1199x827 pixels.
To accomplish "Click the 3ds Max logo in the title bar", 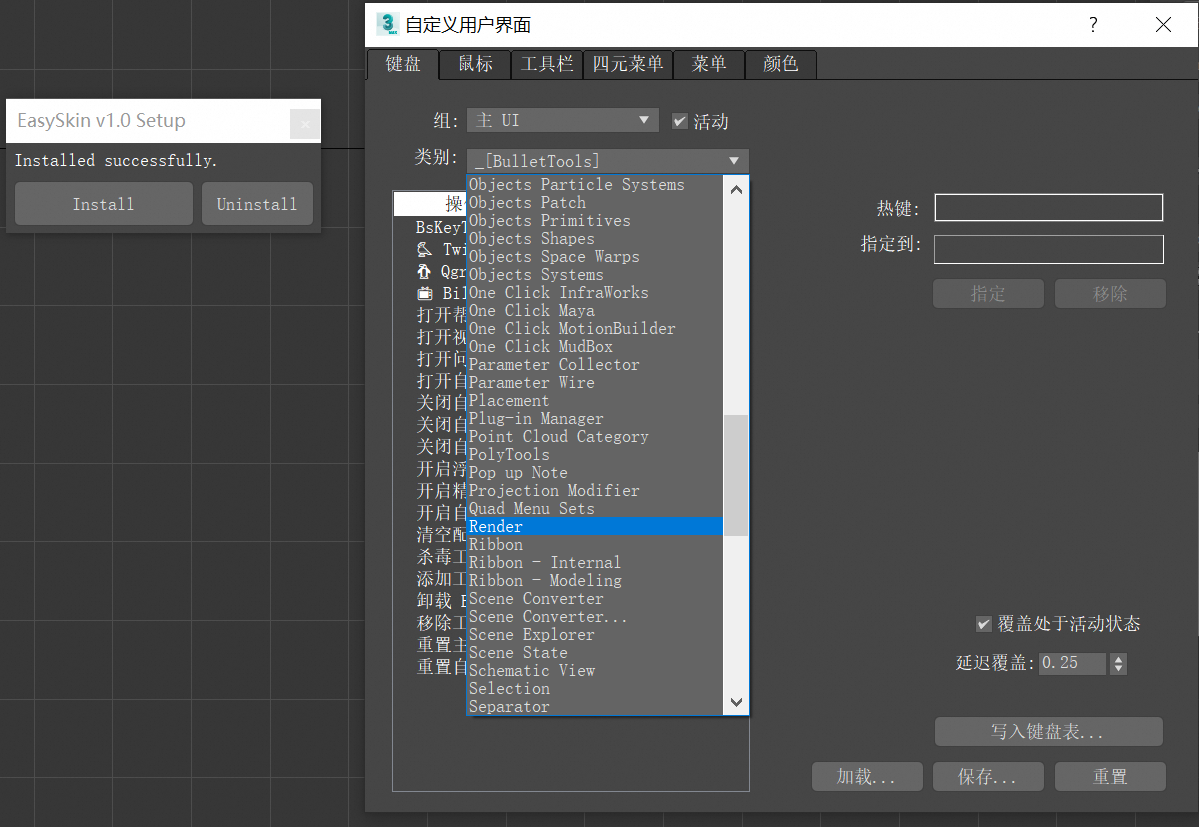I will tap(388, 23).
